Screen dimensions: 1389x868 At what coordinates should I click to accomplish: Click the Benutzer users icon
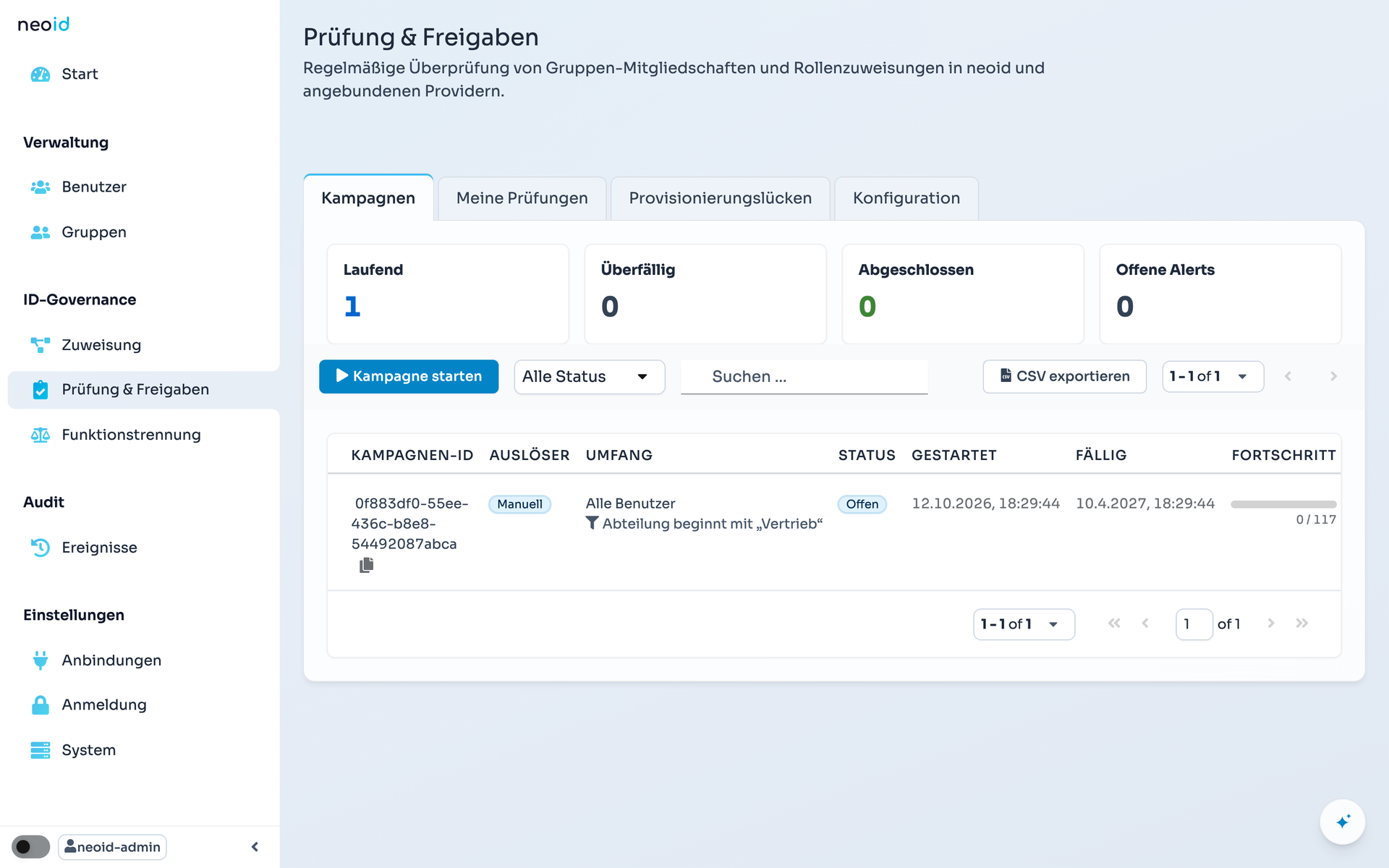[41, 187]
